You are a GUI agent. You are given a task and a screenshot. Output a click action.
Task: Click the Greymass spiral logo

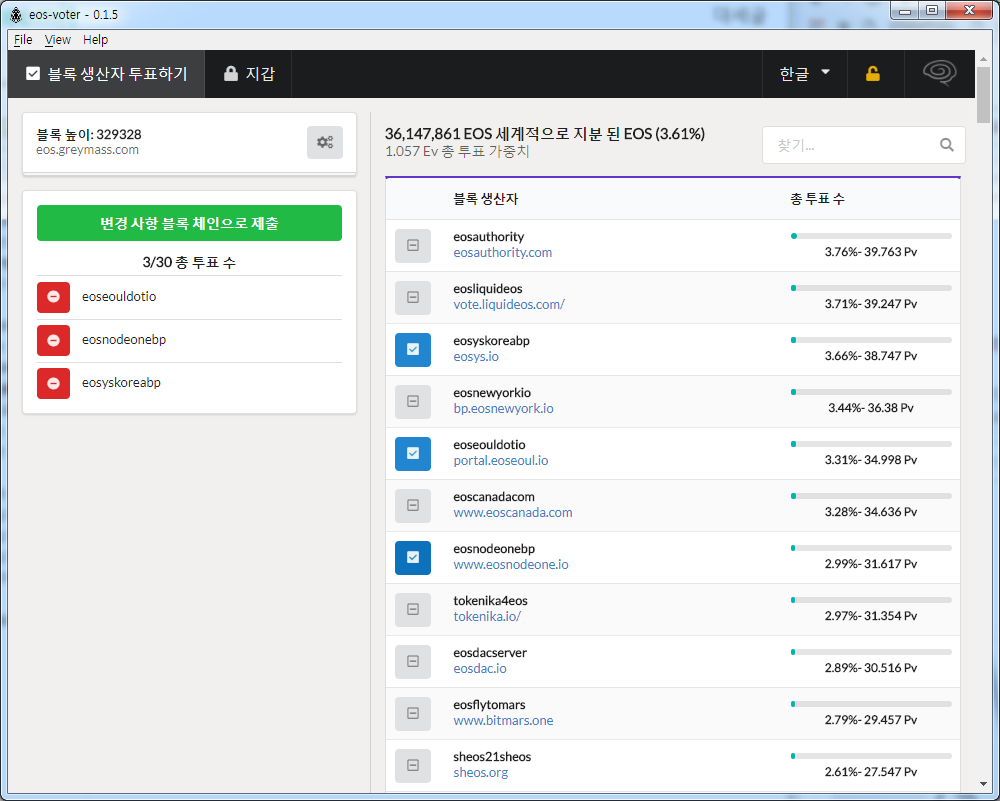click(x=939, y=73)
